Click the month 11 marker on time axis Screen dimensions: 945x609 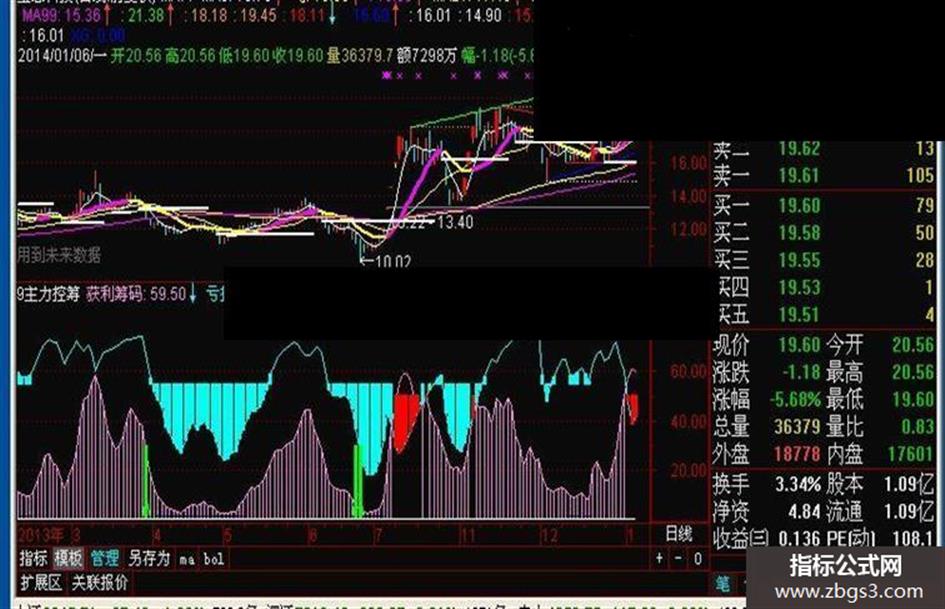(468, 535)
